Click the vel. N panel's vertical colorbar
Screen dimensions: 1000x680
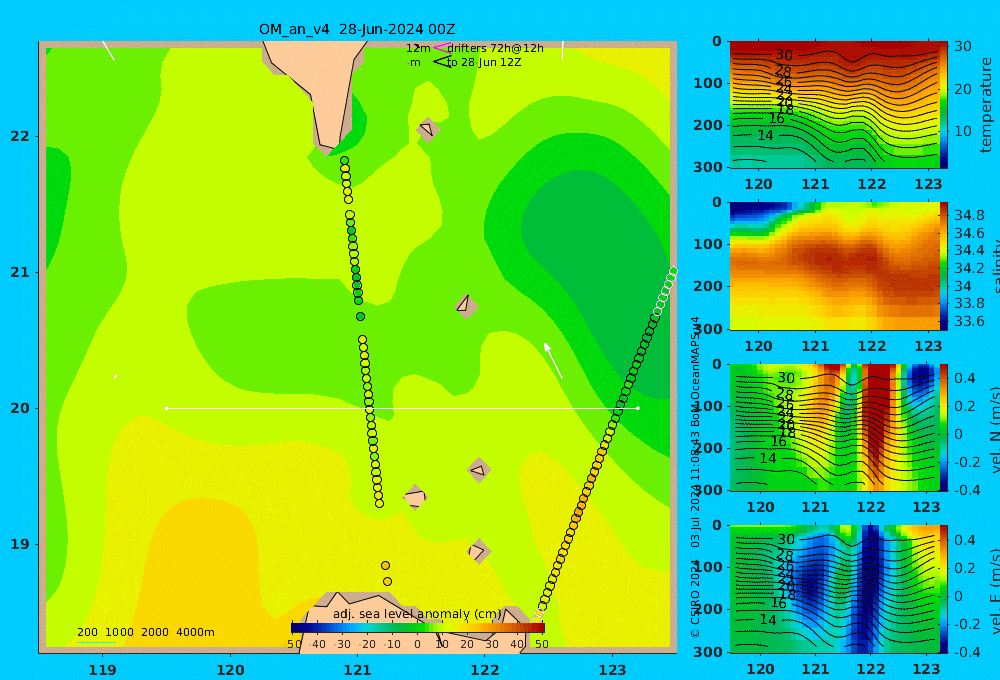tap(944, 427)
